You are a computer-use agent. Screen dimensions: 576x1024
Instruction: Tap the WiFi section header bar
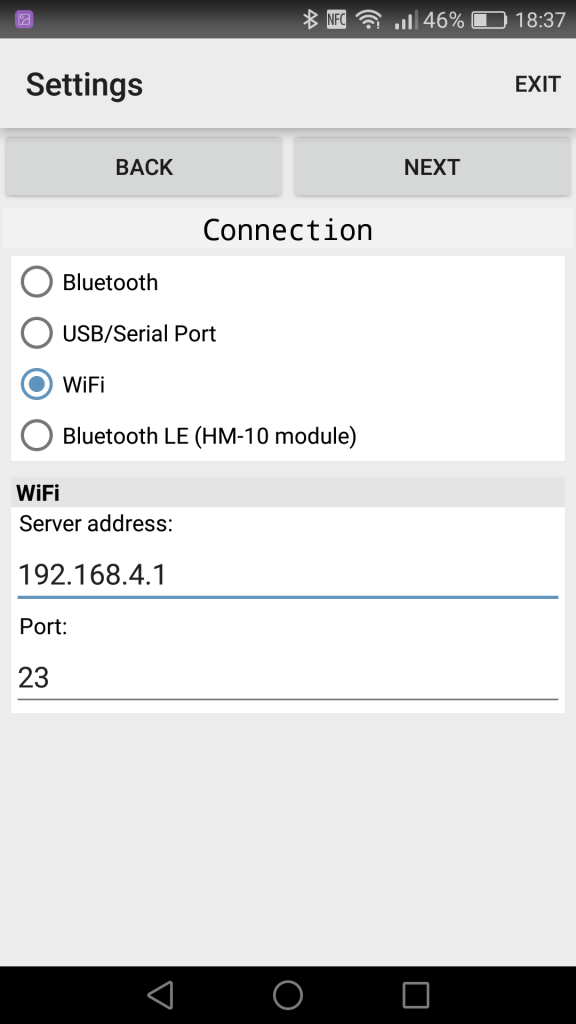tap(287, 491)
